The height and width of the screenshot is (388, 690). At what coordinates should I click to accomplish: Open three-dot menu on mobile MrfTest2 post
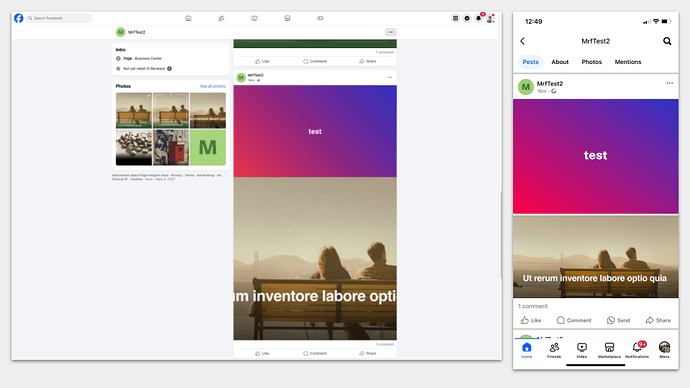point(669,83)
